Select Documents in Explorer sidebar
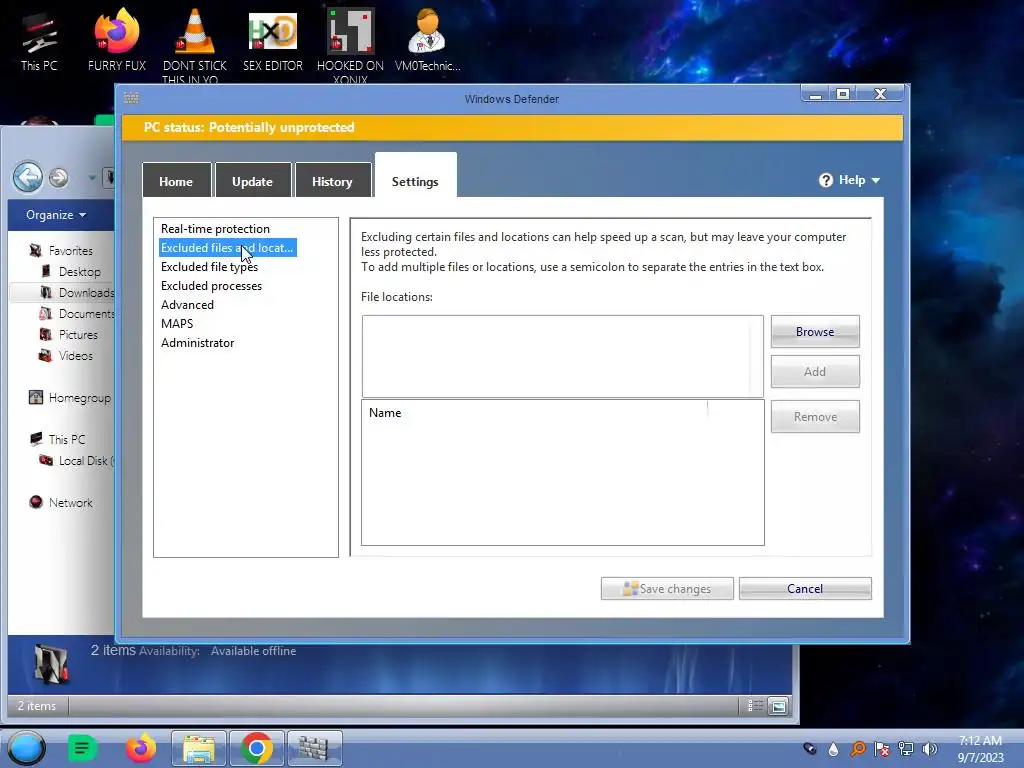 (77, 313)
